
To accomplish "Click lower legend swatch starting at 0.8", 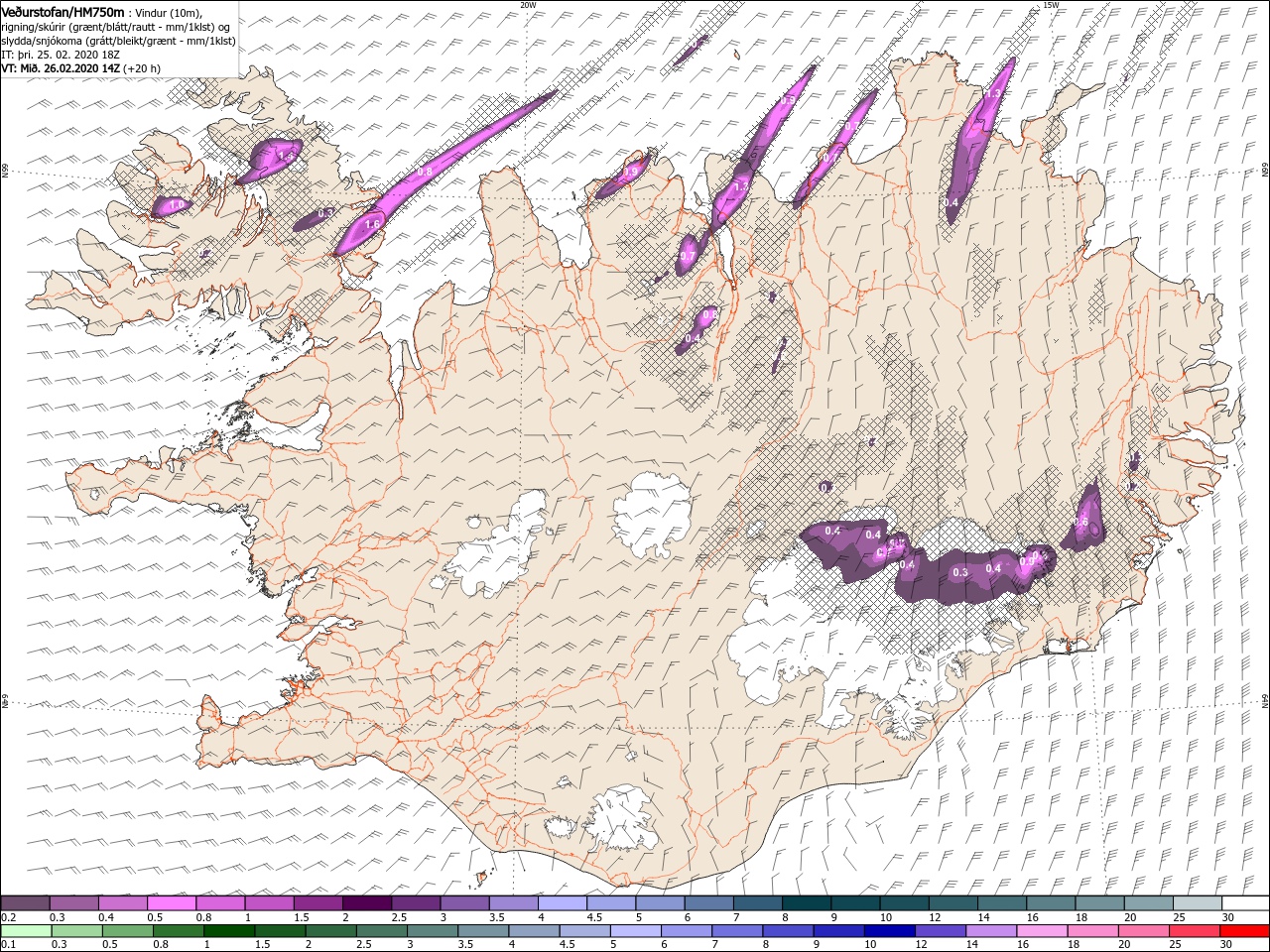I will [x=178, y=931].
